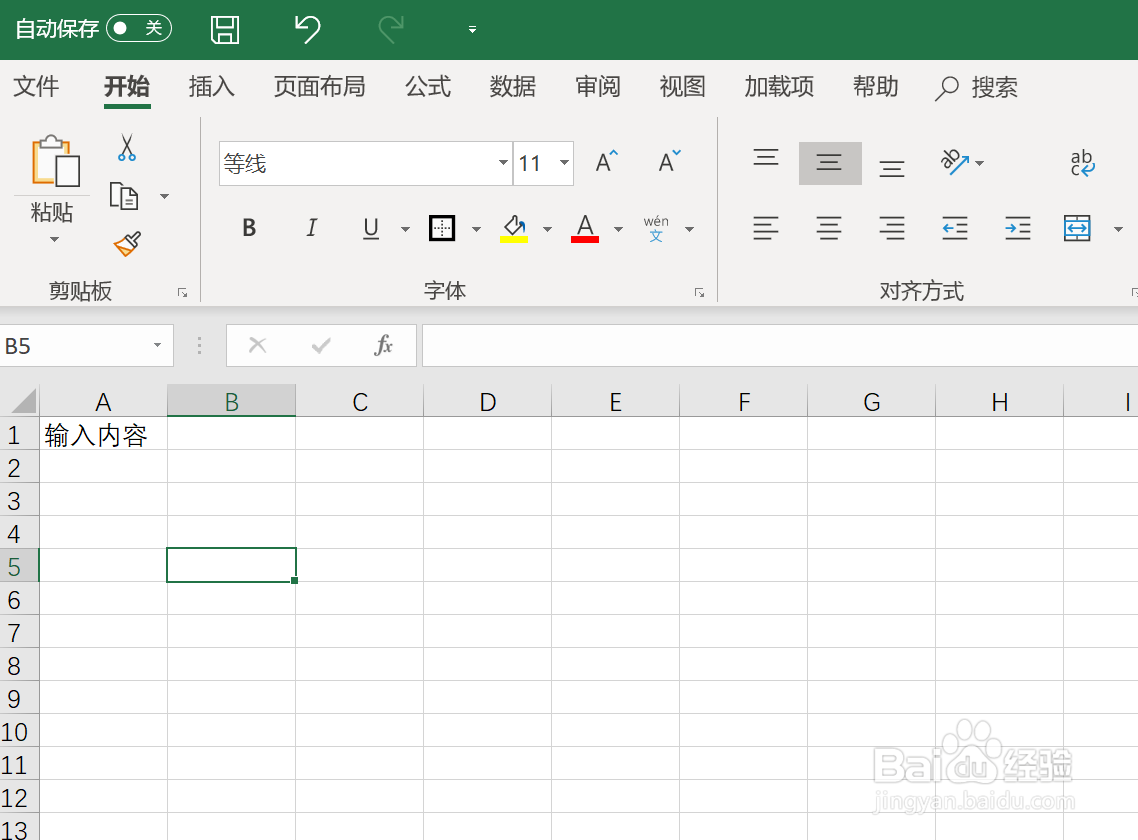Open the 帮助 tab

click(875, 86)
